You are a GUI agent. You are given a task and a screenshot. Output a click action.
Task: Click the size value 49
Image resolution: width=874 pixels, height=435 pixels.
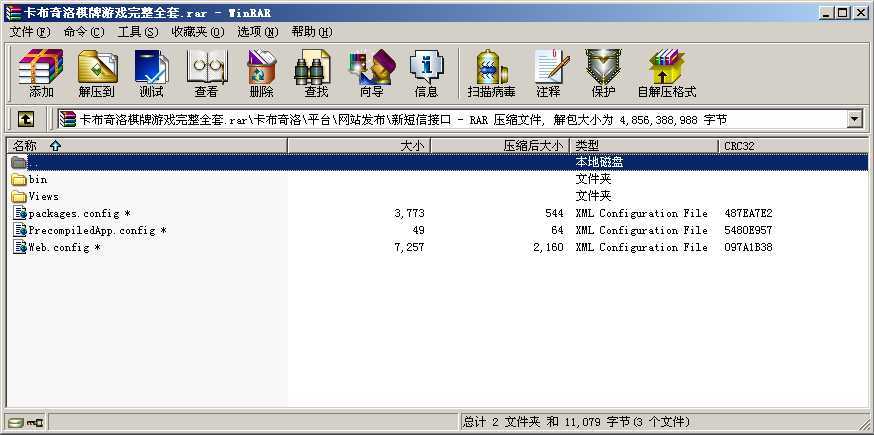(419, 230)
